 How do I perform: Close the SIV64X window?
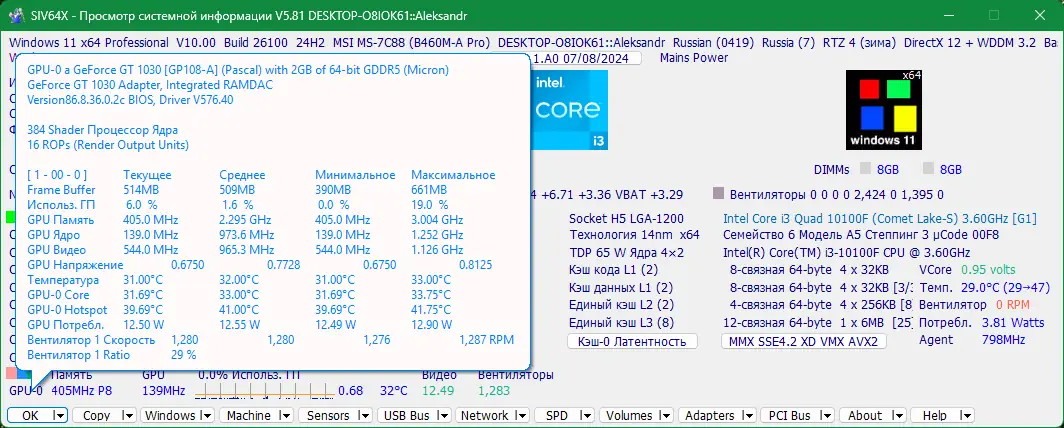1040,15
